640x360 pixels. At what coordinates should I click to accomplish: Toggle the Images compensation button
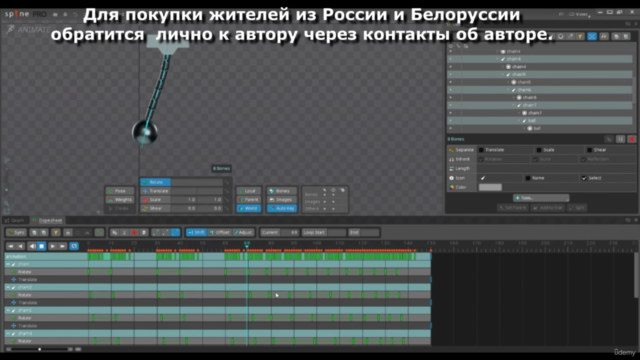pos(282,200)
